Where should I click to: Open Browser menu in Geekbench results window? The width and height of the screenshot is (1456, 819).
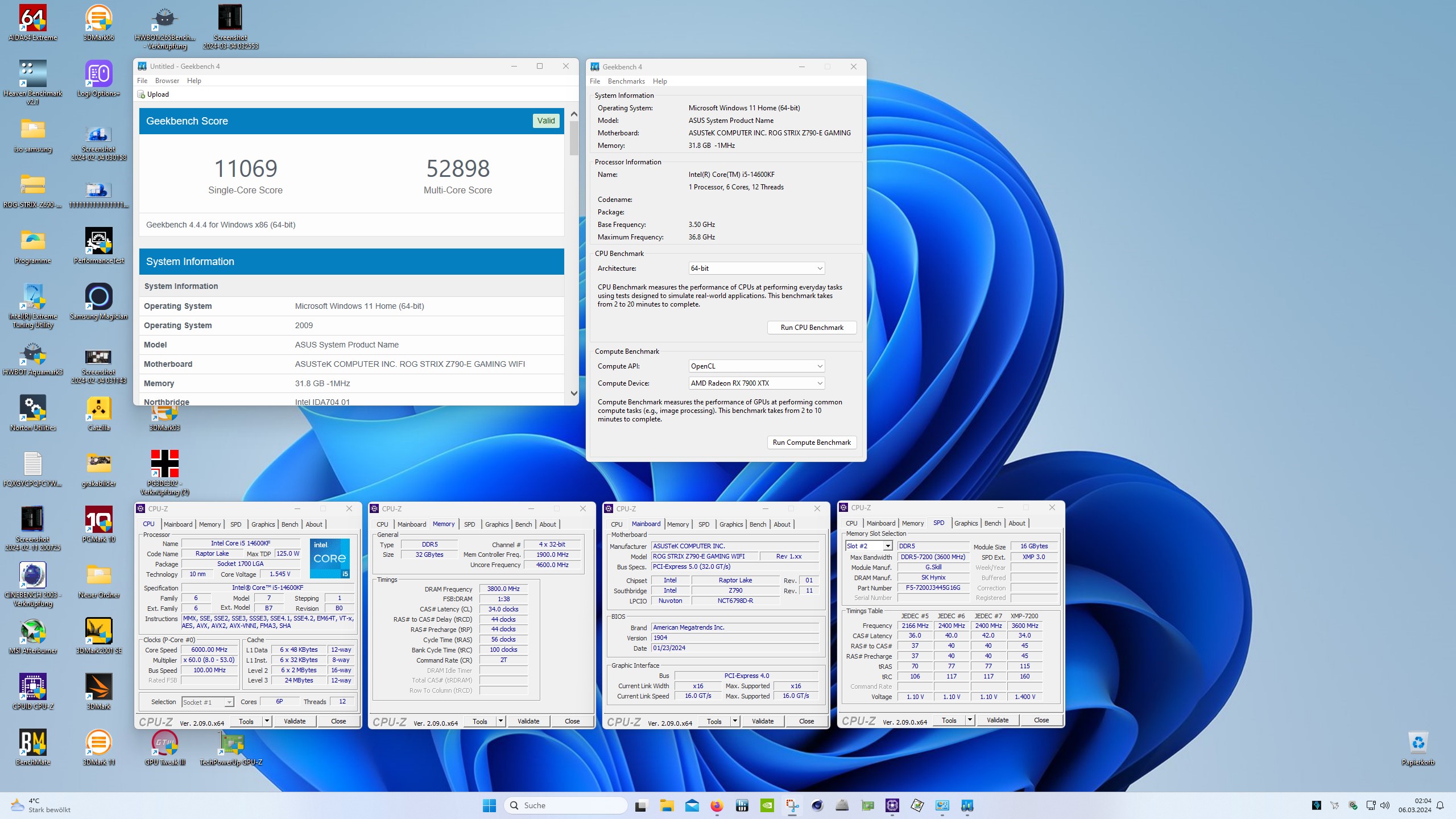(x=167, y=81)
